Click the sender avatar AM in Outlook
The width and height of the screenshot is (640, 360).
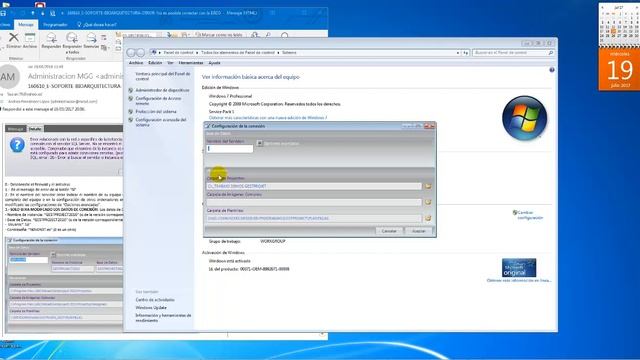[8, 77]
